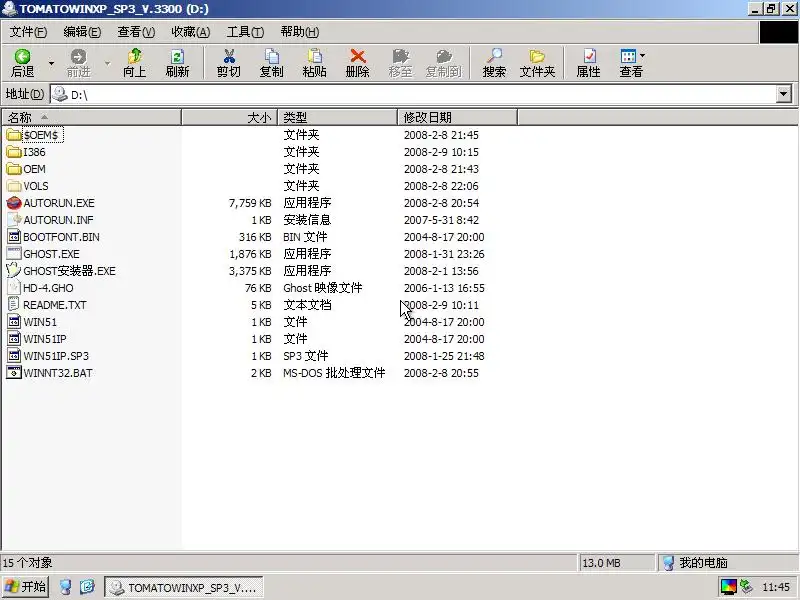Open the 帮助(H) menu
800x600 pixels.
coord(299,32)
